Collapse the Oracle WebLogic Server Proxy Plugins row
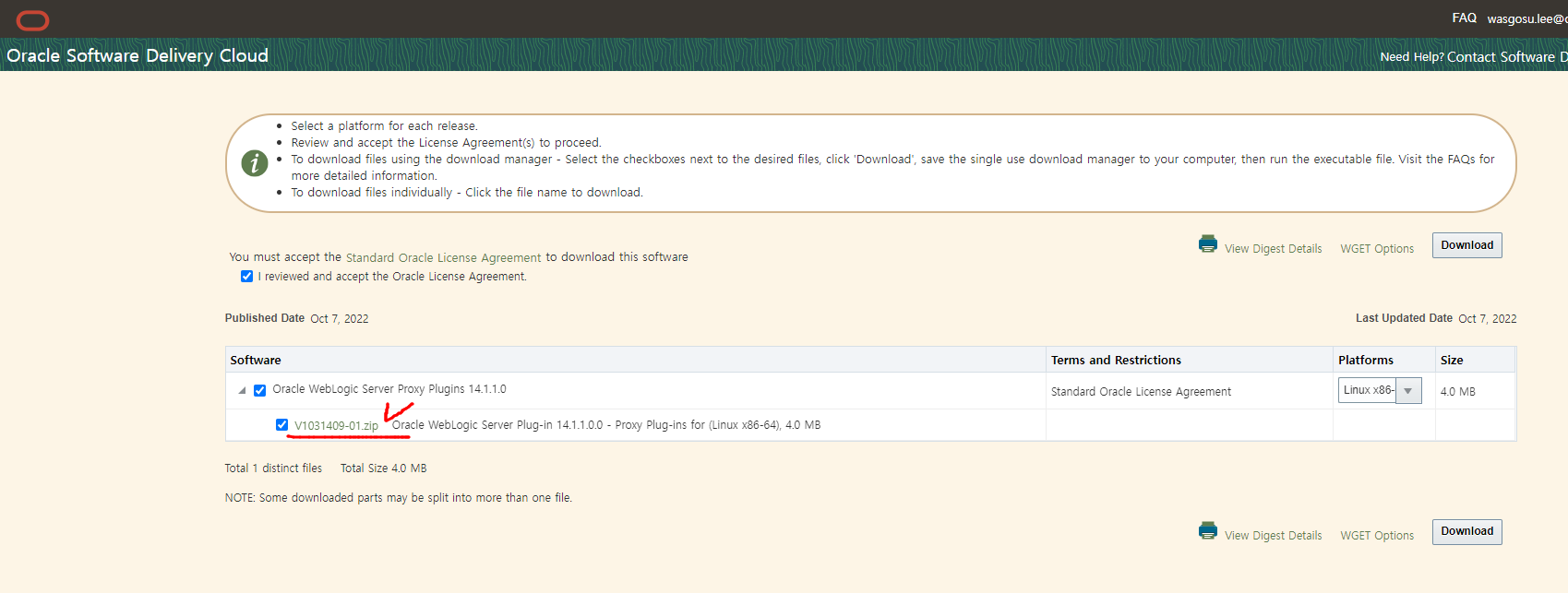This screenshot has width=1568, height=593. point(242,390)
